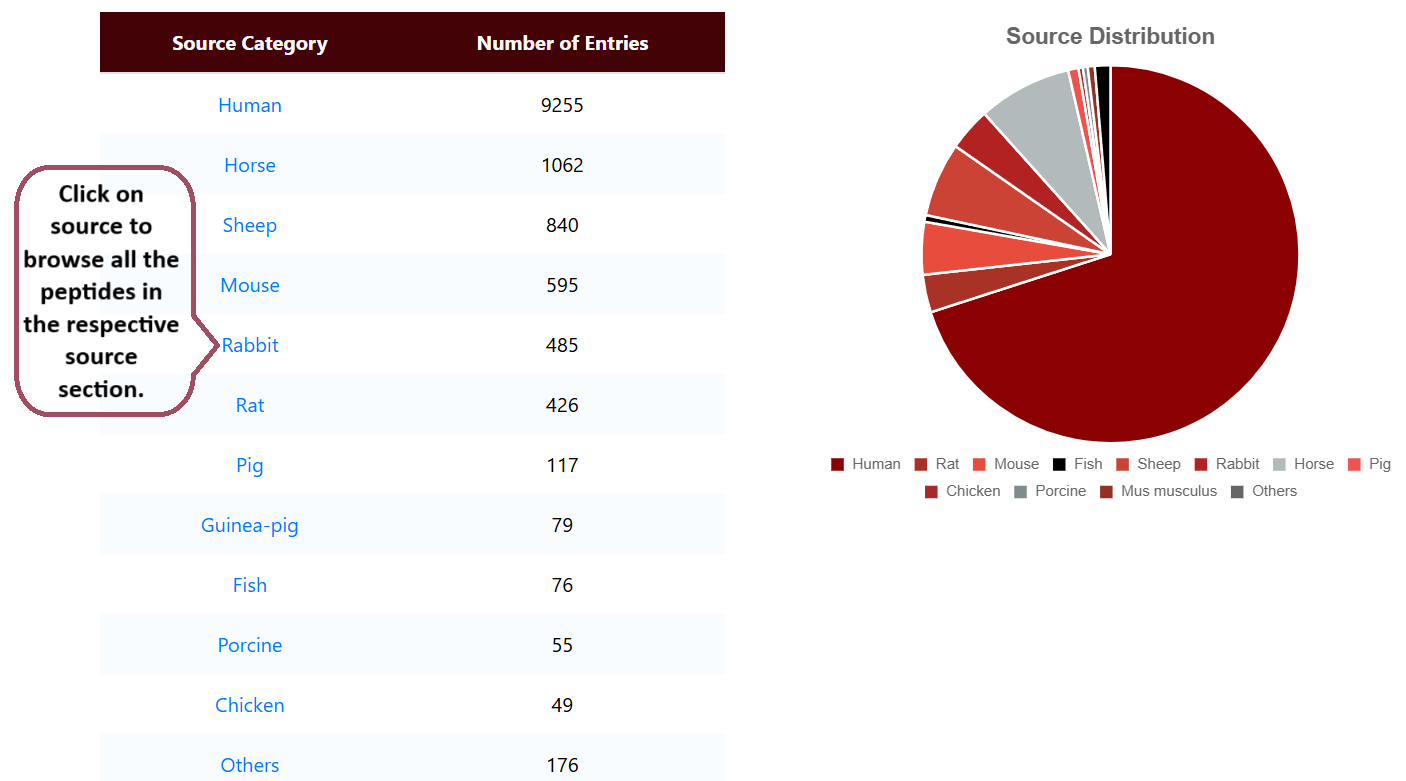Open the Human source link
Screen dimensions: 1406x781
pos(249,105)
